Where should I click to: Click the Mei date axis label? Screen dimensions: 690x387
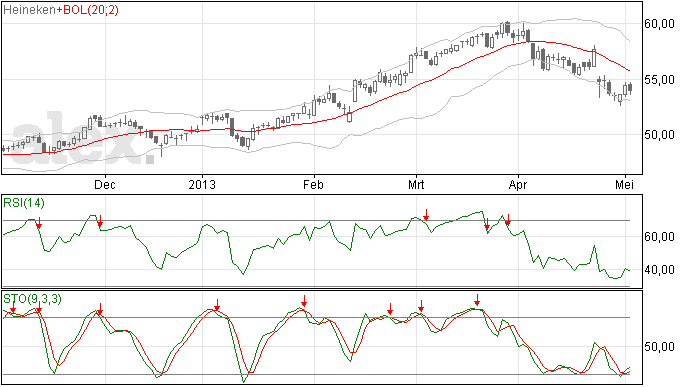pos(624,184)
